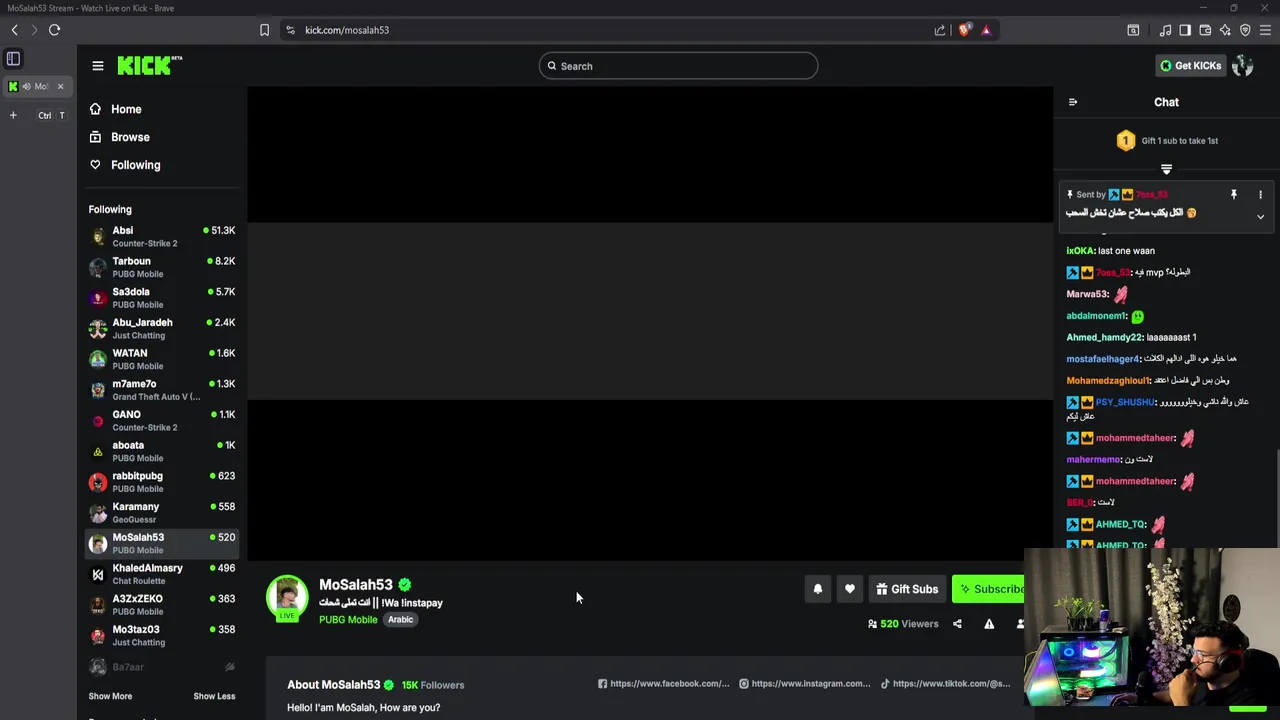Click MoSalah53 streamer avatar
The width and height of the screenshot is (1280, 720).
tap(287, 596)
